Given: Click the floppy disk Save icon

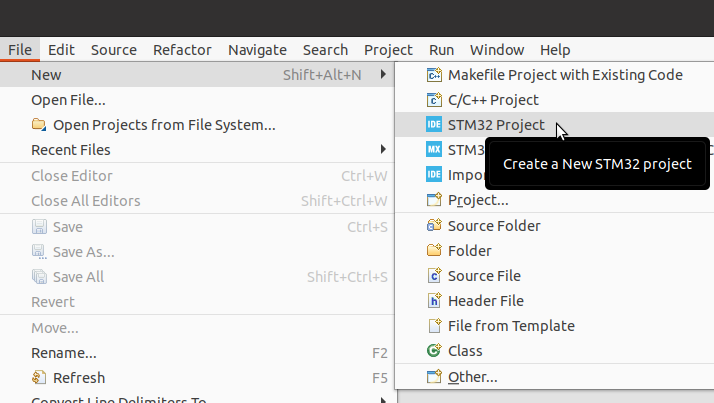Looking at the screenshot, I should click(x=39, y=227).
